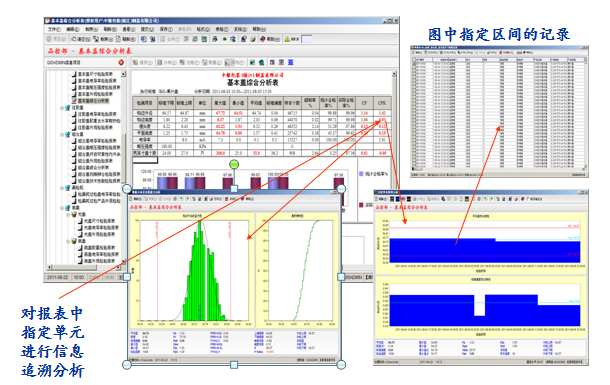Click the empty input box in main toolbar
The image size is (610, 385).
coord(307,39)
